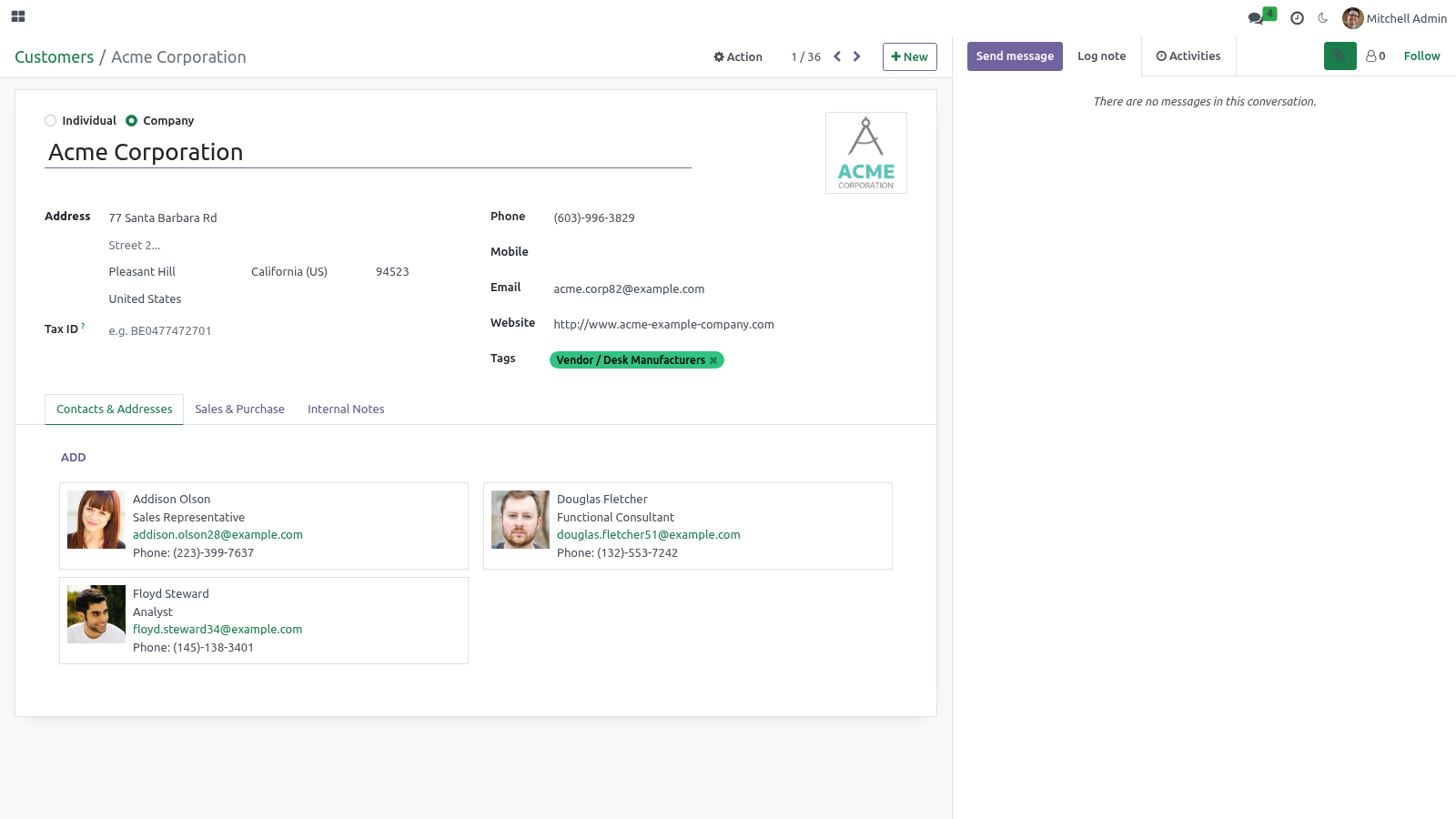Go to next record arrow

coord(856,56)
